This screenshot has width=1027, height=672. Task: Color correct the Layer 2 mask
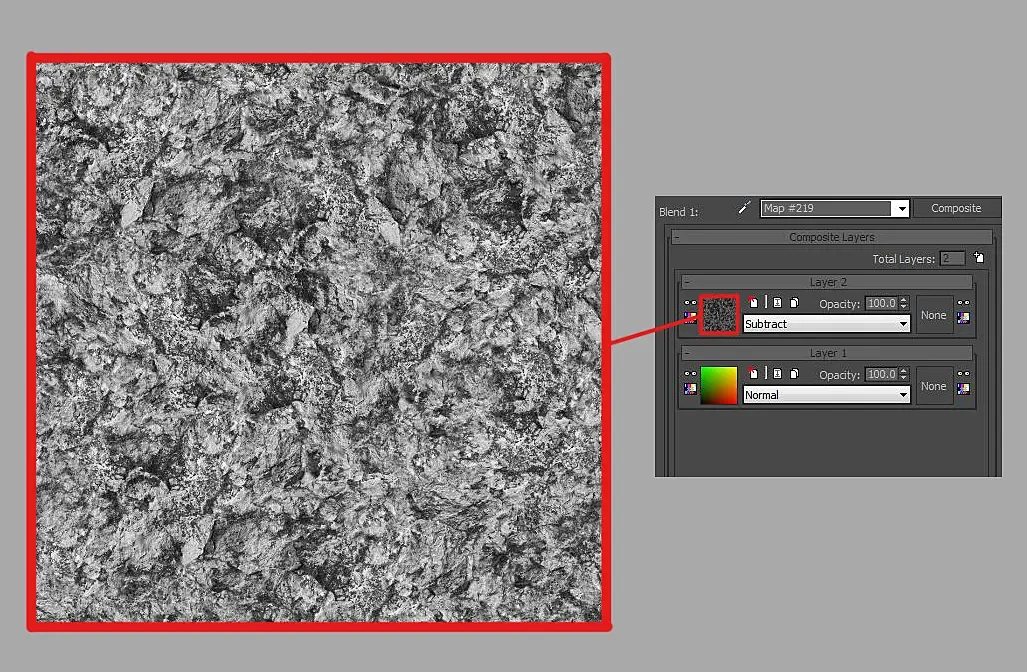click(963, 318)
